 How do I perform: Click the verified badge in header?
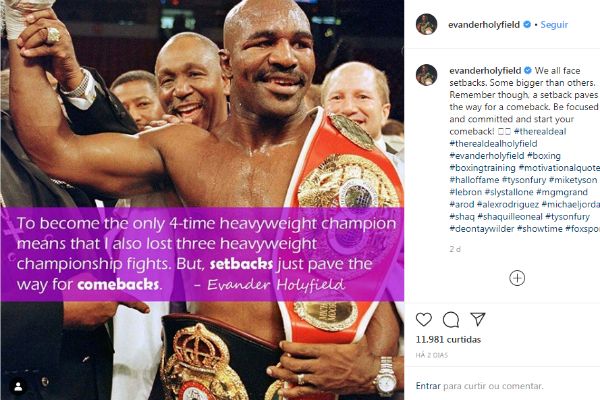(527, 24)
